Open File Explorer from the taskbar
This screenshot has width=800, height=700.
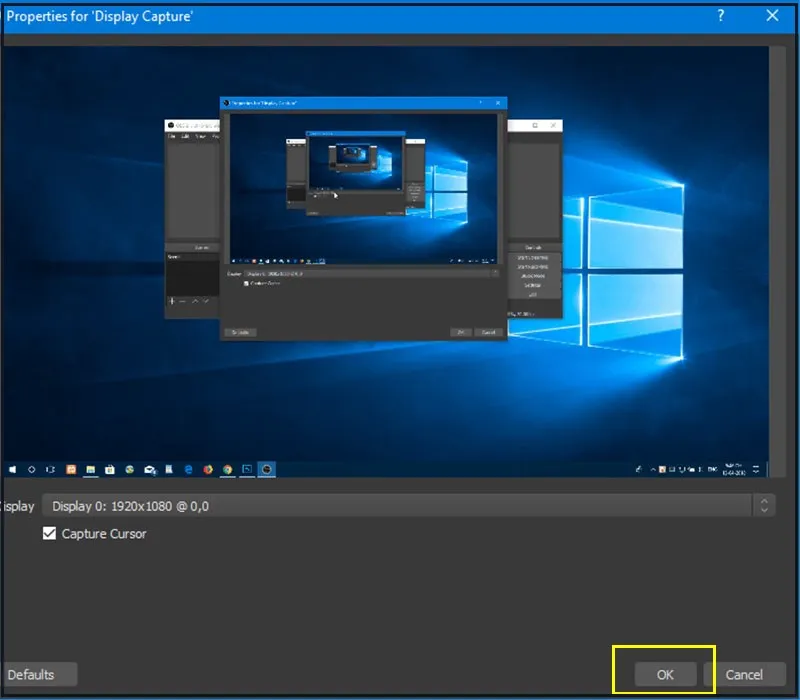[x=90, y=469]
